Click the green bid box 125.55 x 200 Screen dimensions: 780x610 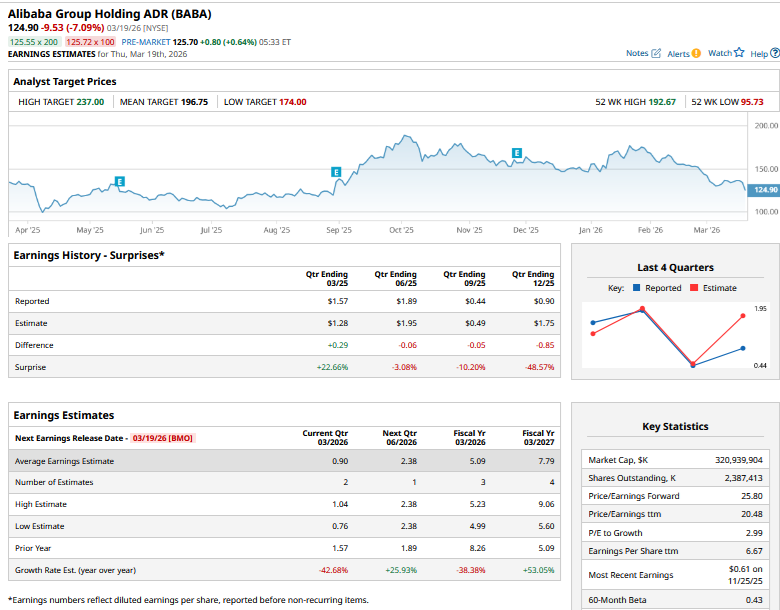[x=34, y=42]
